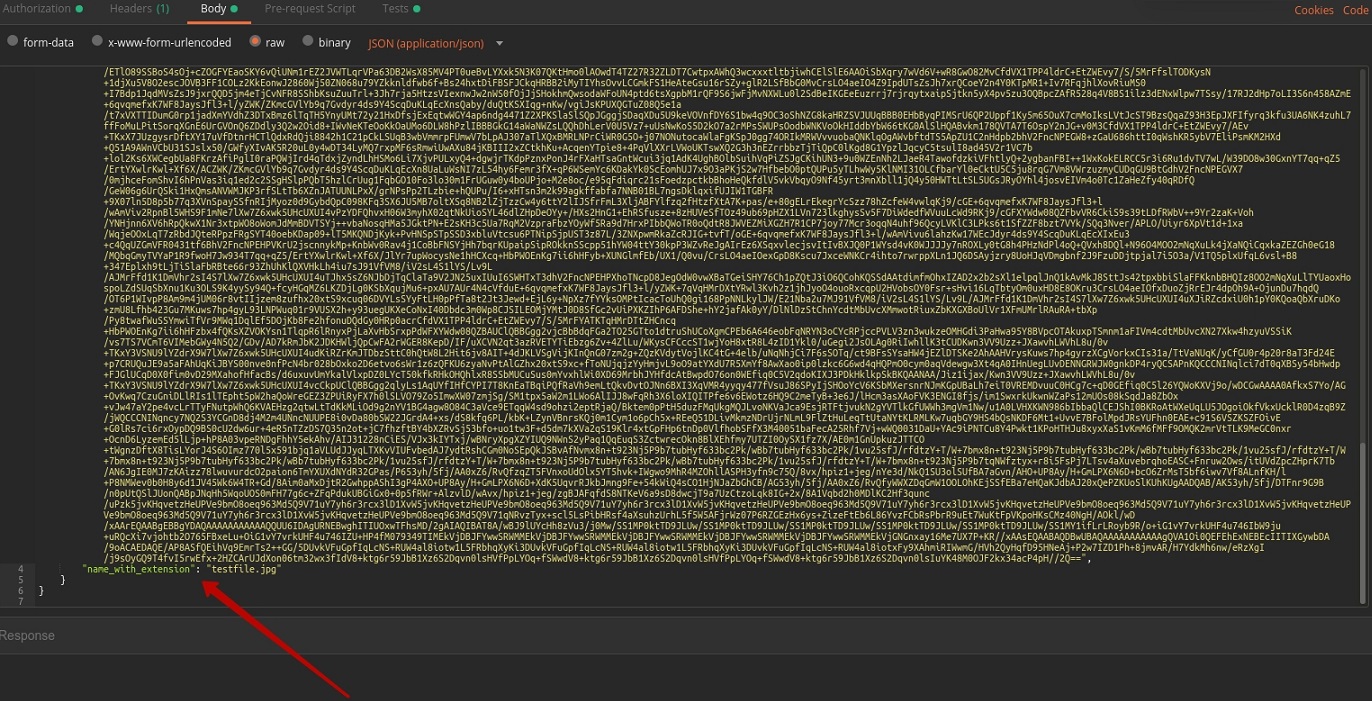Click line number 7 in the editor gutter

click(20, 602)
